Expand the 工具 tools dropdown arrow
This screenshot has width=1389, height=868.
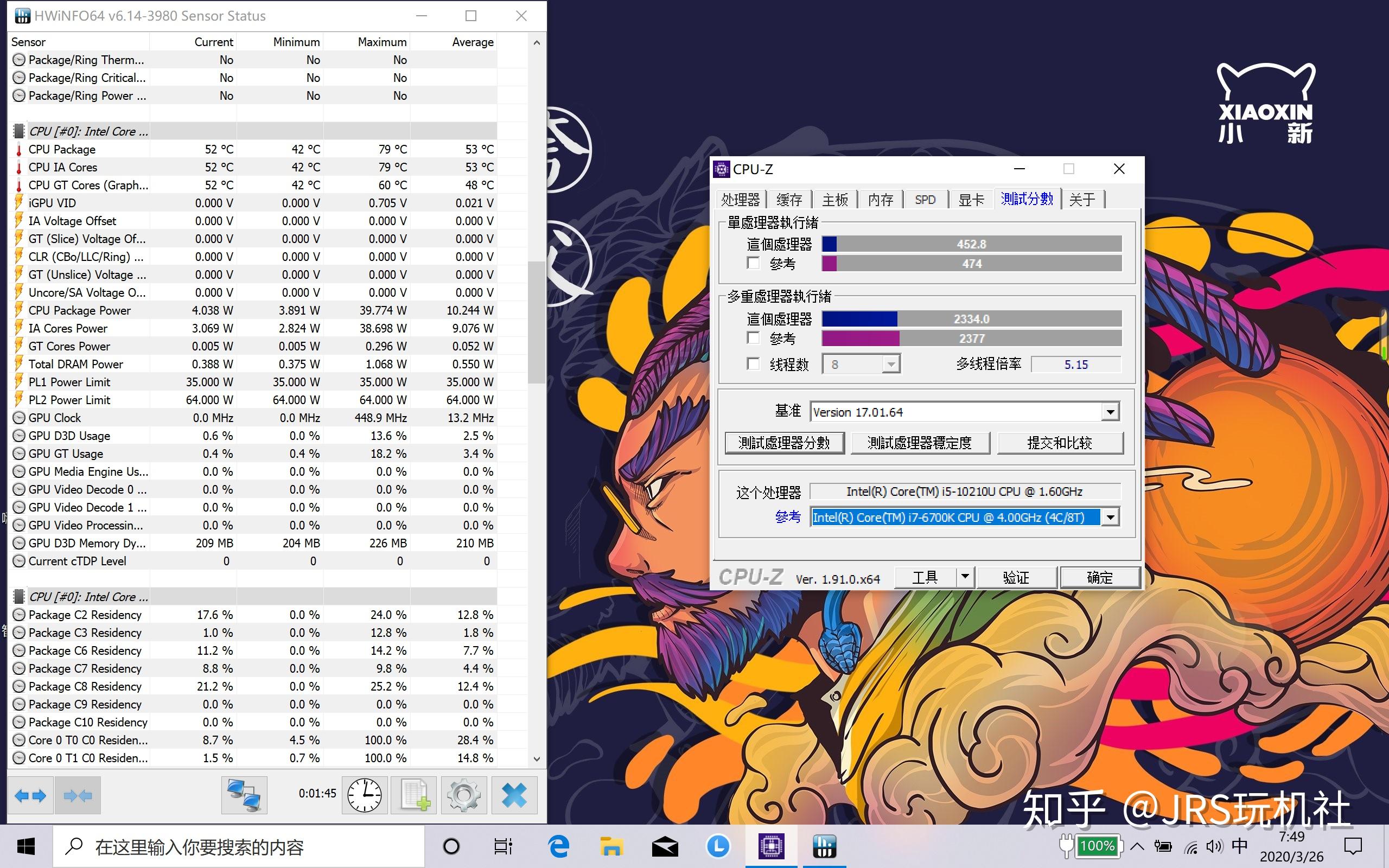coord(965,576)
